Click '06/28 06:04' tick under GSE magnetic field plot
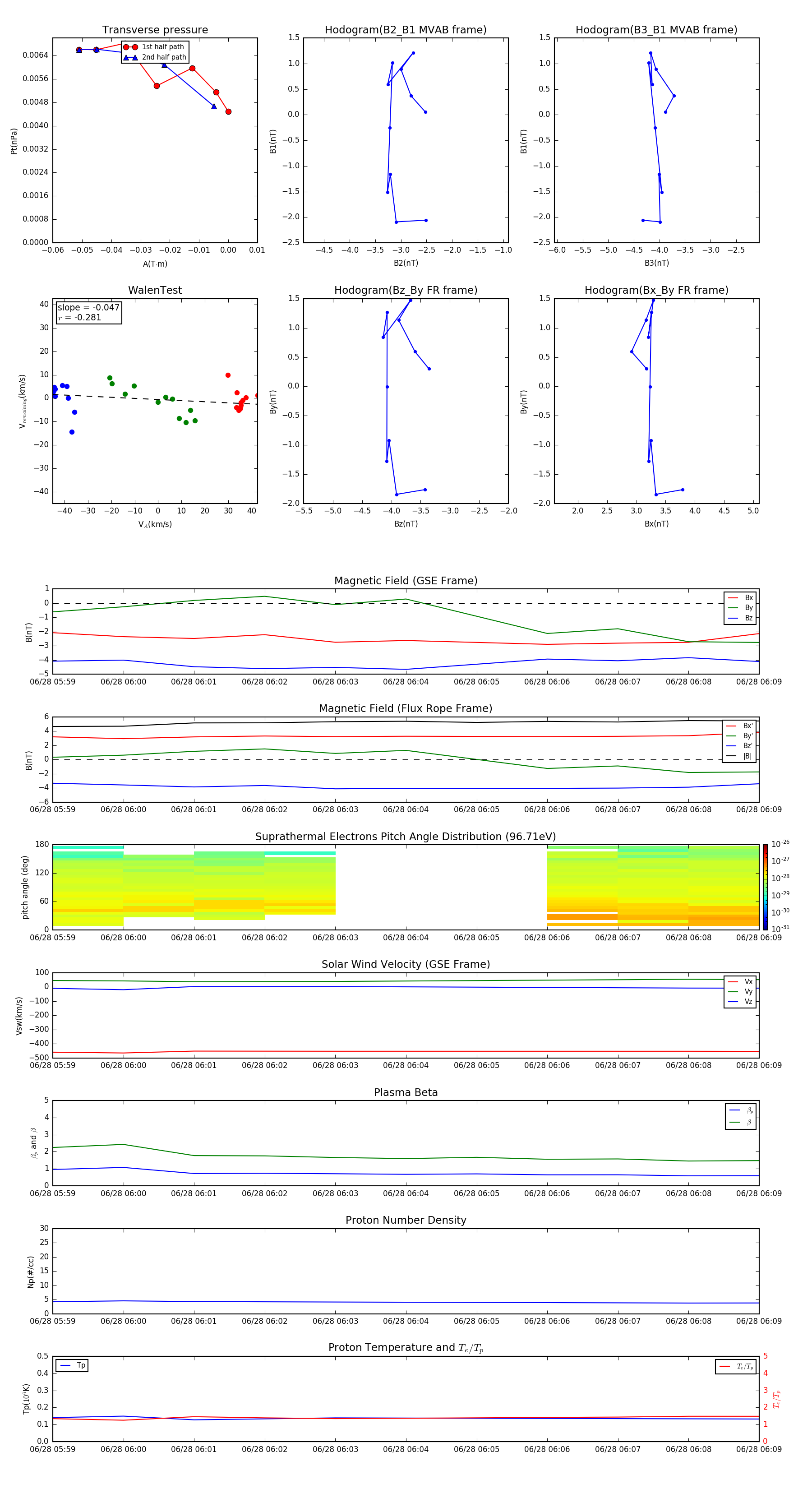 pyautogui.click(x=406, y=682)
